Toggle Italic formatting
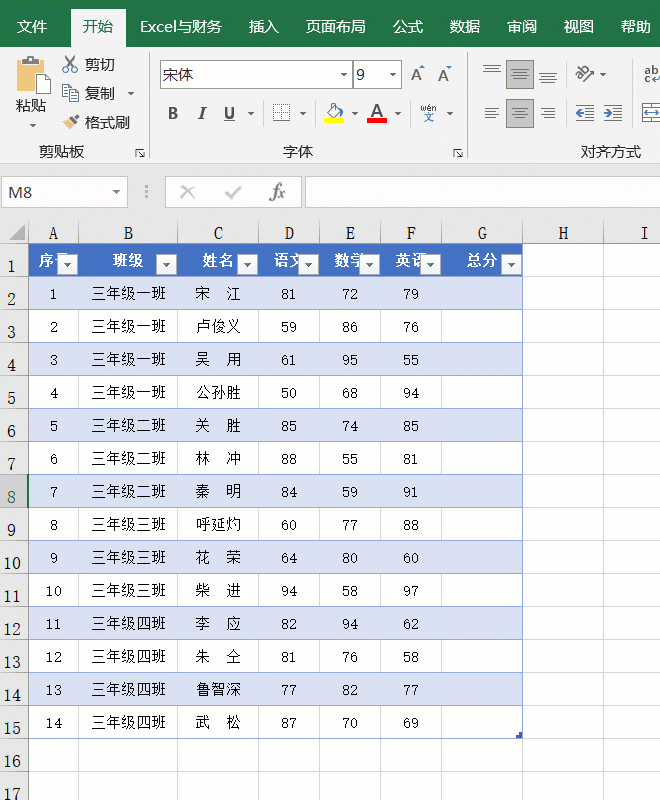This screenshot has width=660, height=800. (201, 113)
